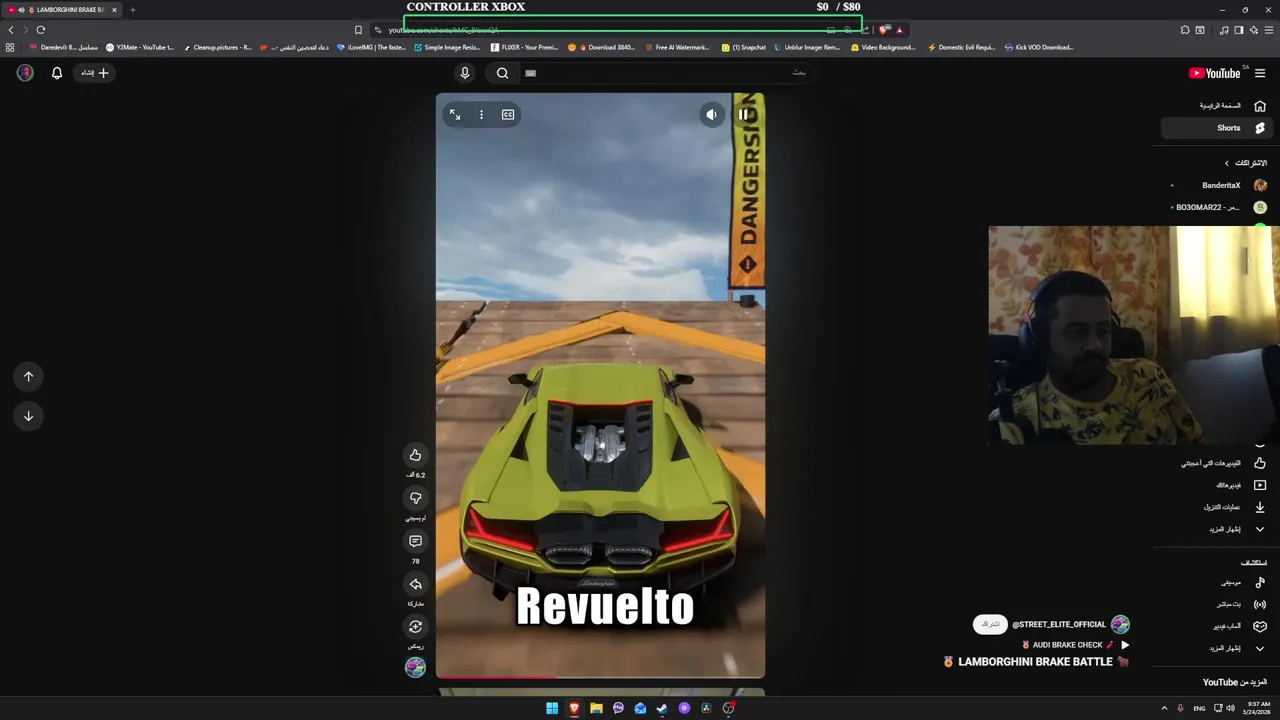This screenshot has height=720, width=1280.
Task: Open YouTube notifications bell
Action: (x=57, y=73)
